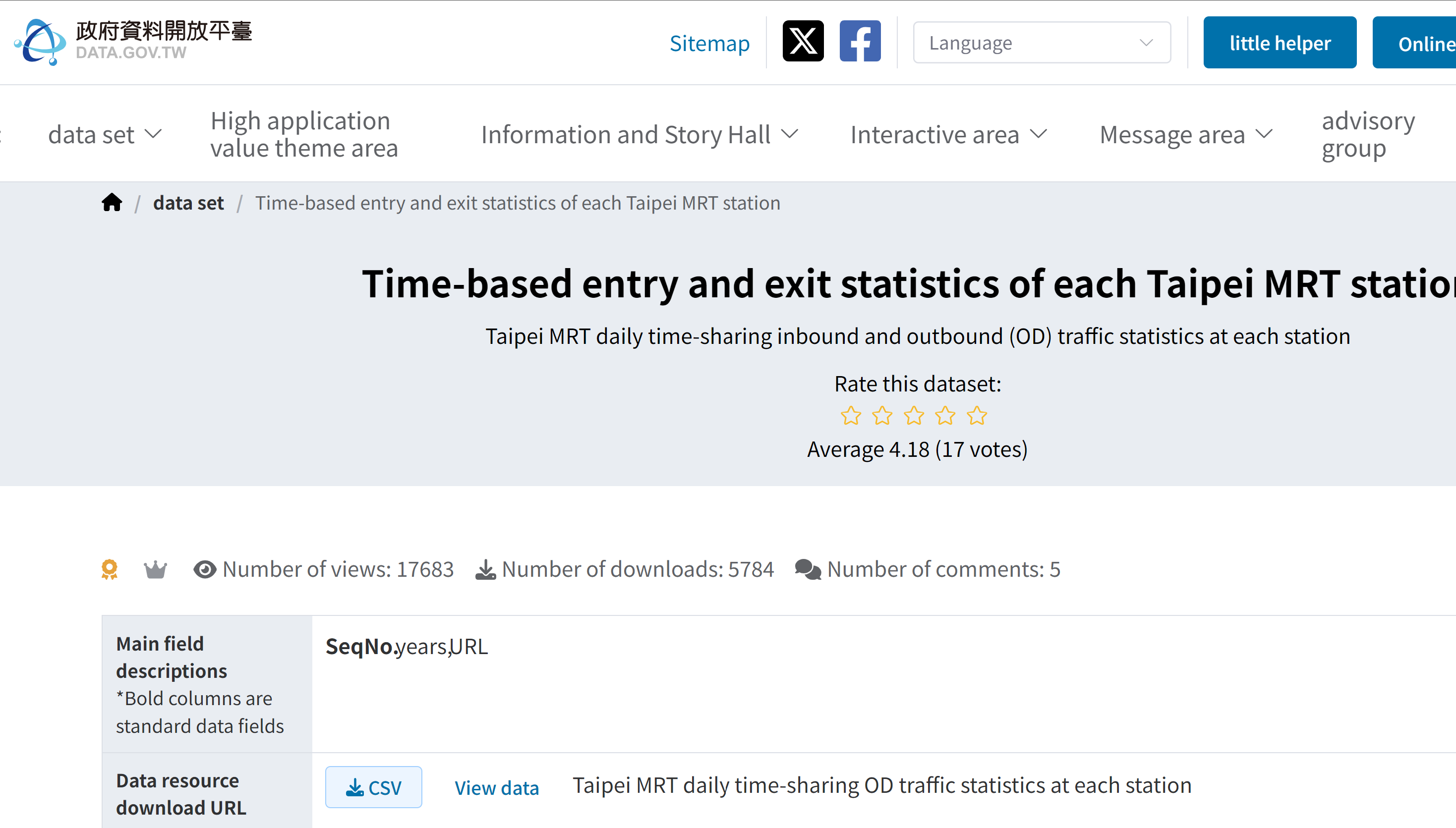Viewport: 1456px width, 828px height.
Task: Click 'Main field descriptions' row header
Action: point(207,684)
